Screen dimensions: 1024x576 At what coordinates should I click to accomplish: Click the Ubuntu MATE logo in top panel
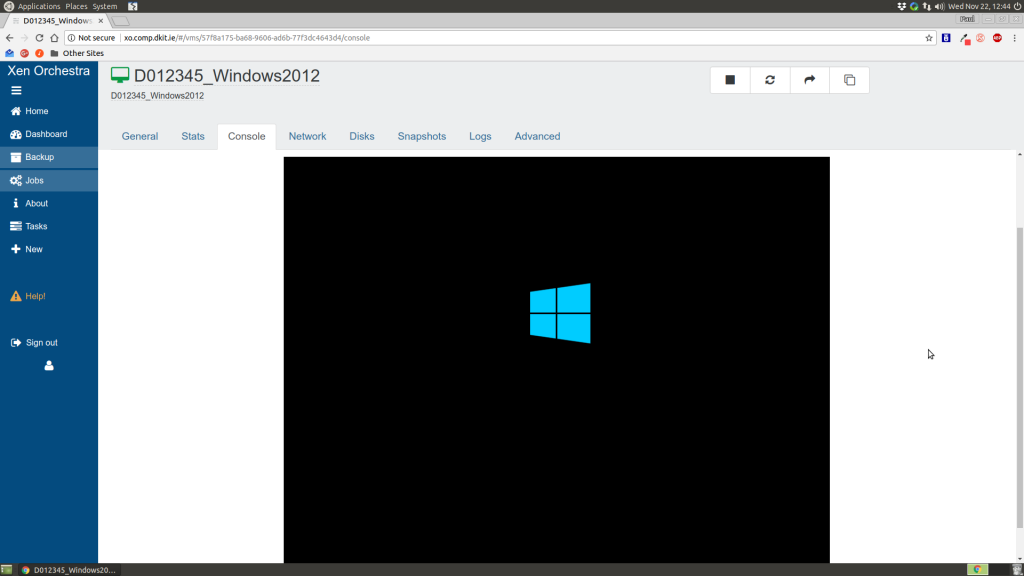8,6
